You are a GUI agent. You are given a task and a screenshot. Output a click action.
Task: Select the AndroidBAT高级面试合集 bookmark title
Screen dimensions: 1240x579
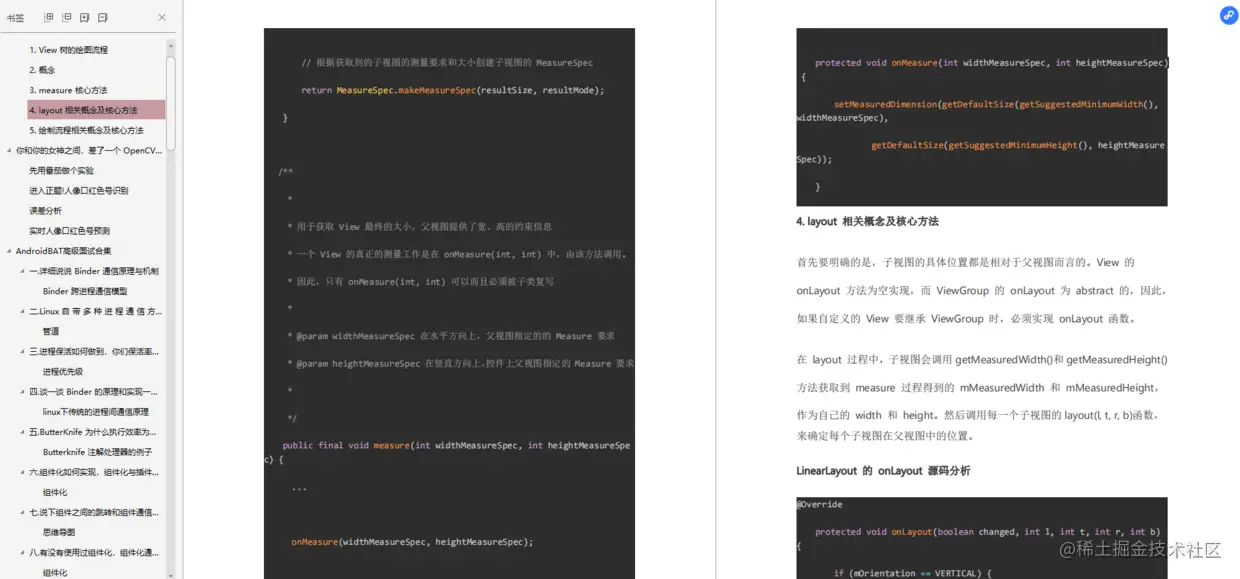pyautogui.click(x=64, y=251)
